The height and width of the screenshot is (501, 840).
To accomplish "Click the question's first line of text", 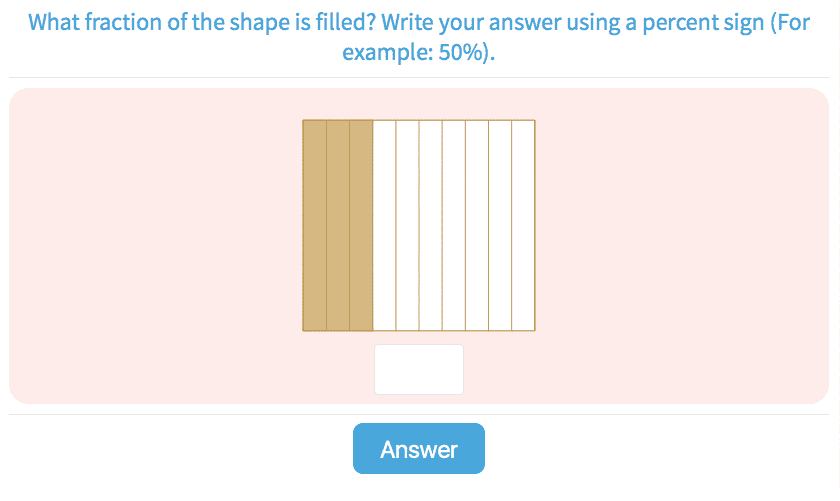I will 419,21.
